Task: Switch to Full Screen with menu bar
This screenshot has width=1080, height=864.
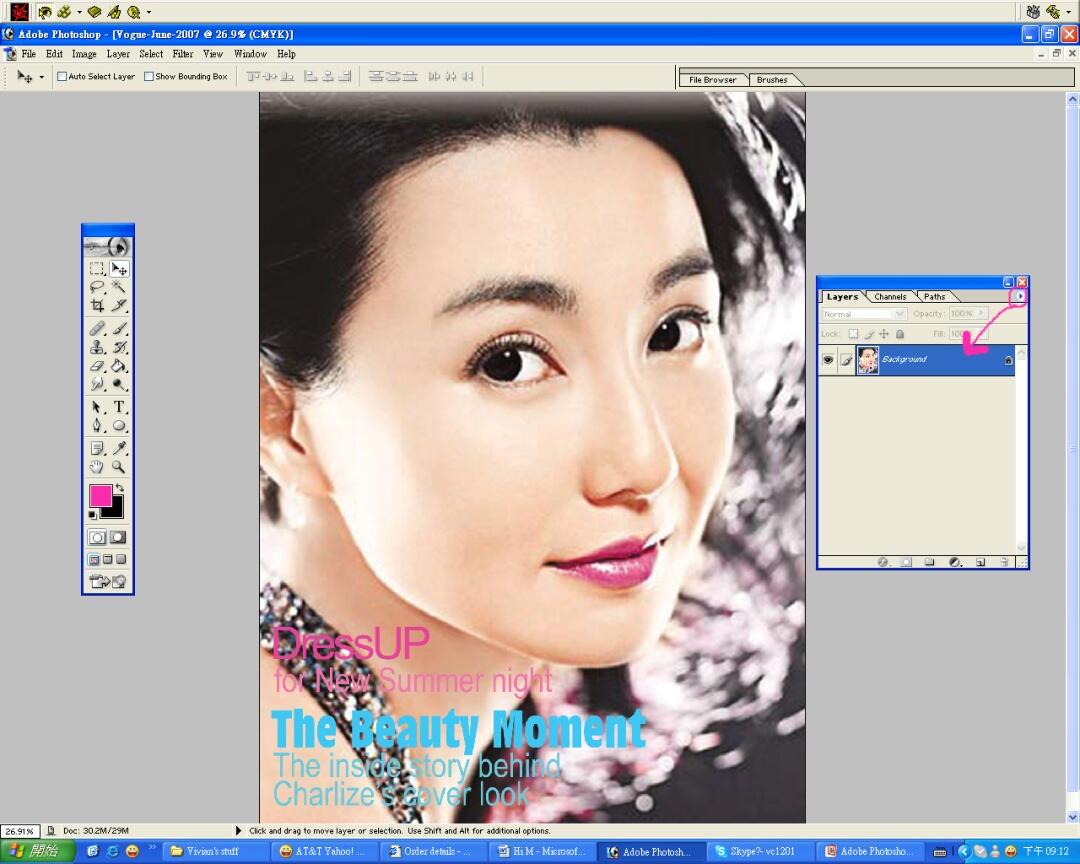Action: coord(107,559)
